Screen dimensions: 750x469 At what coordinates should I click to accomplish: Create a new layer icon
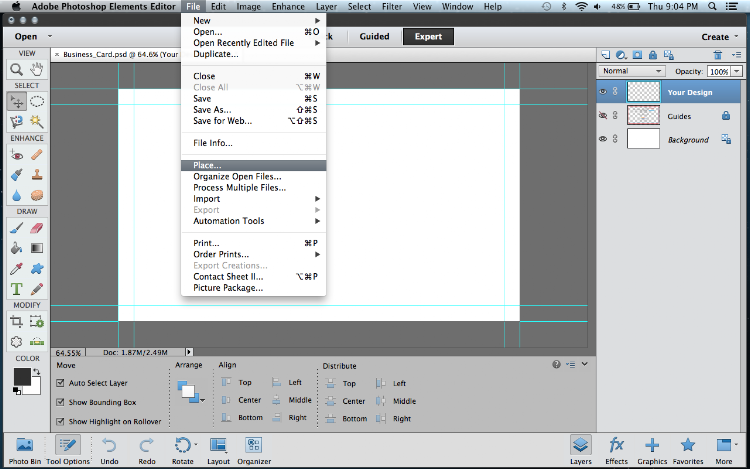click(606, 55)
